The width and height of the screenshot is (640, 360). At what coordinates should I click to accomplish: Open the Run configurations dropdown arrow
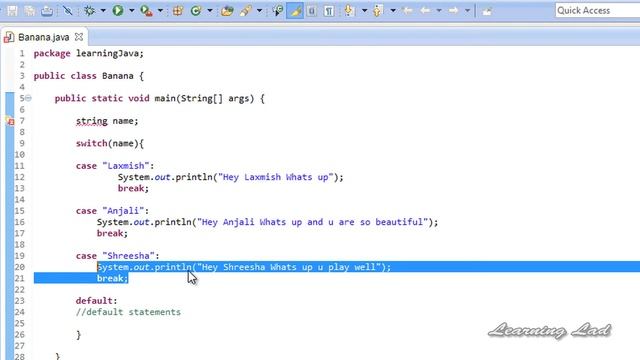131,11
